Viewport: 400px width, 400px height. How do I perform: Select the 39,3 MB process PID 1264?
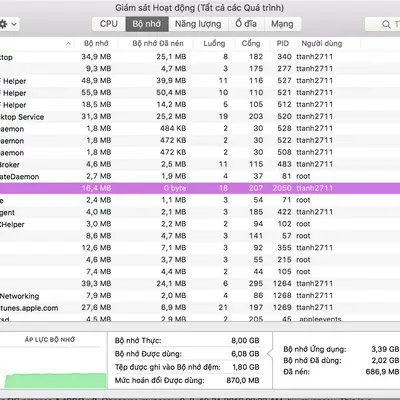200,284
